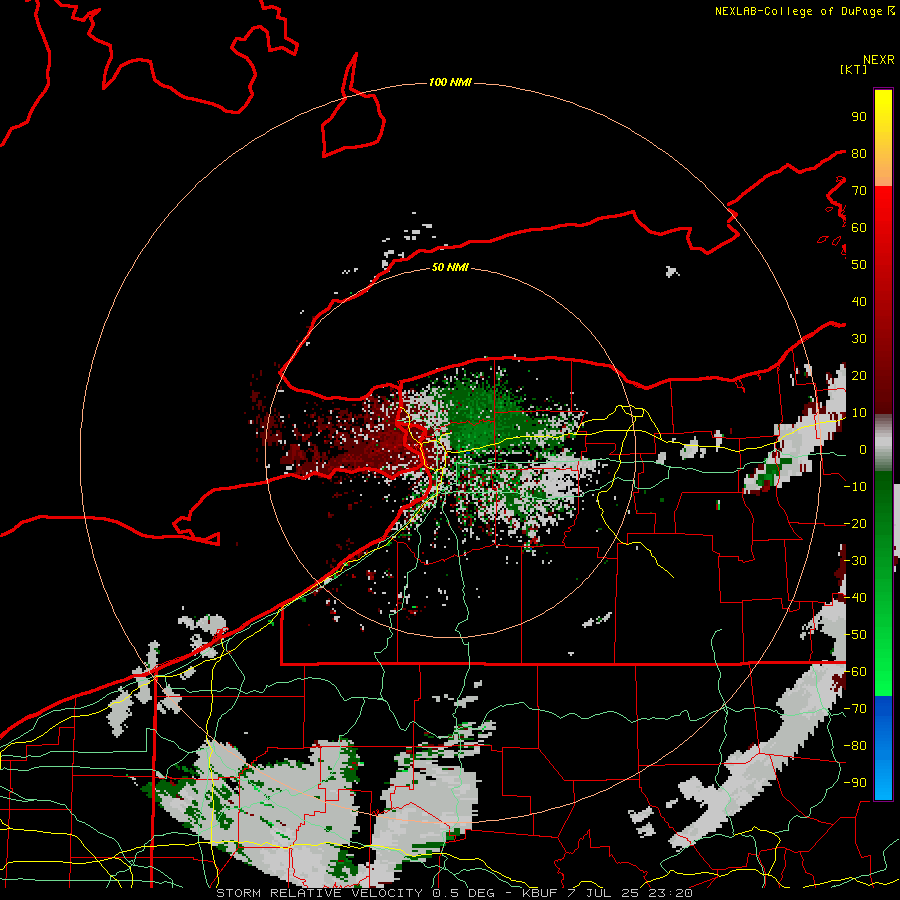The height and width of the screenshot is (900, 900).
Task: Pick the gray zero-velocity segment of the color bar
Action: 883,443
